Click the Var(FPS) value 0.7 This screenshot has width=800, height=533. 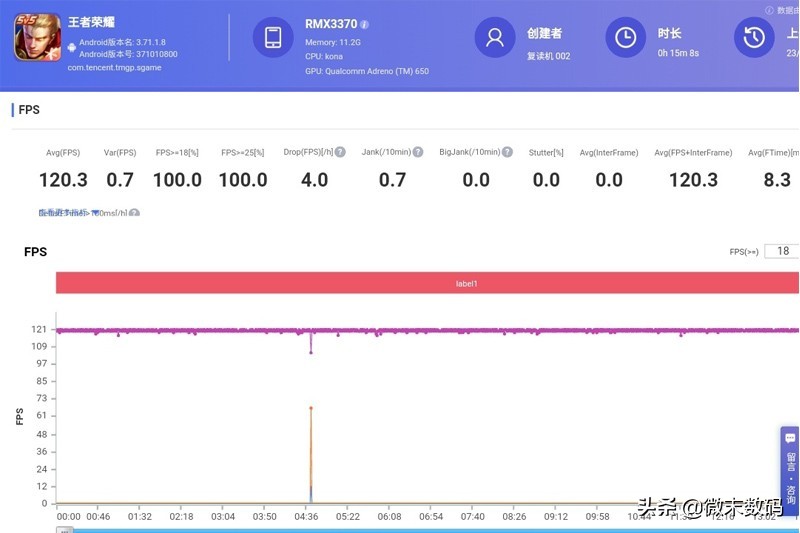[x=120, y=180]
